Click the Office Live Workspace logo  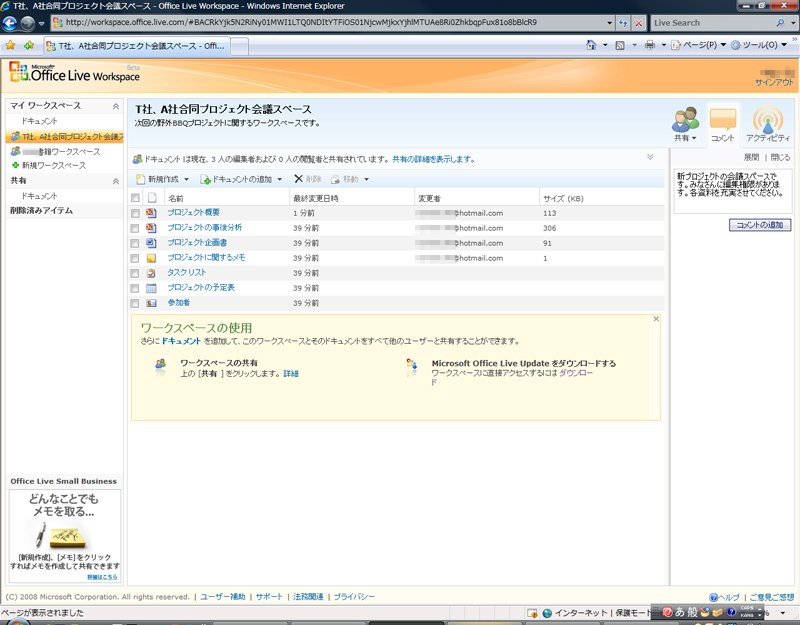(74, 73)
